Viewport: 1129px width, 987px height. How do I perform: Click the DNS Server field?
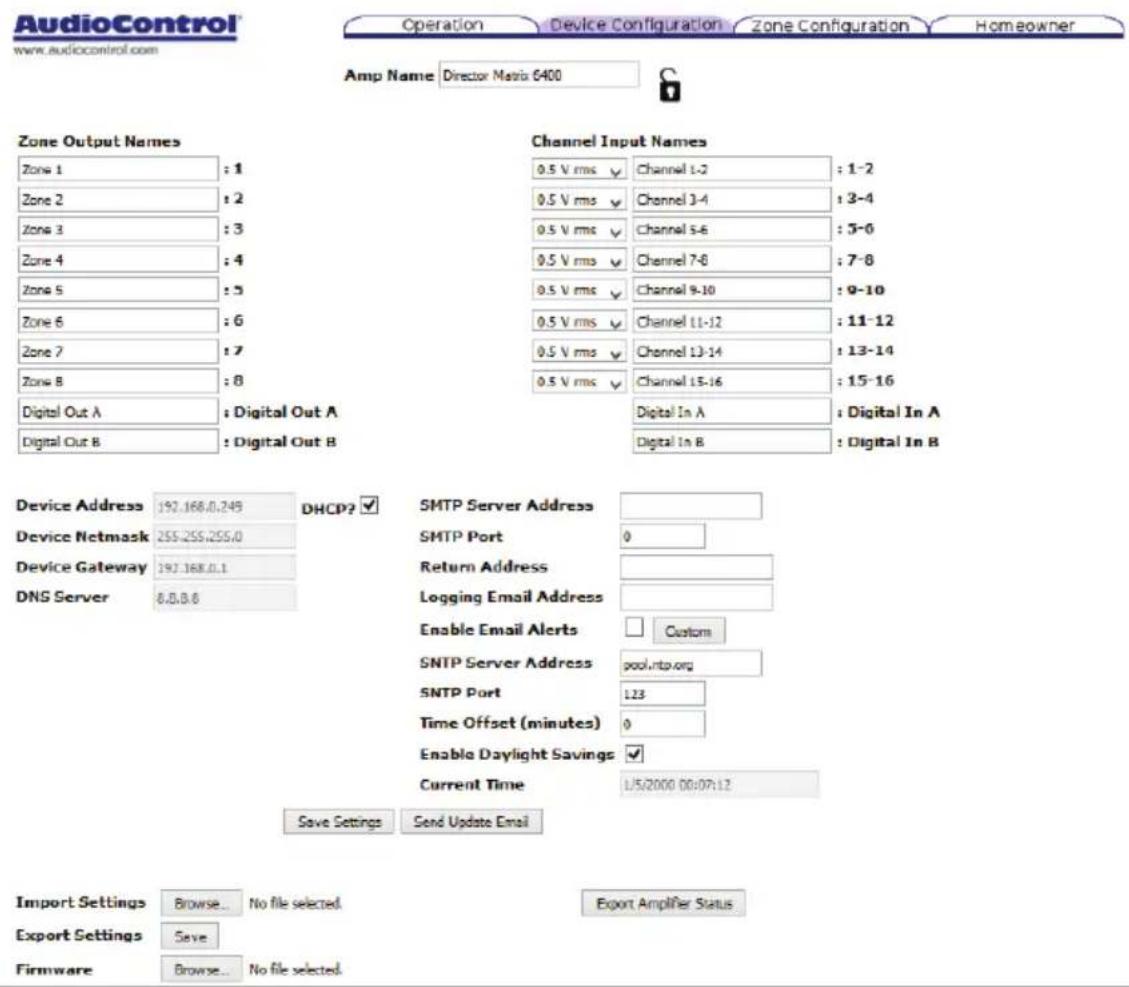click(x=224, y=598)
